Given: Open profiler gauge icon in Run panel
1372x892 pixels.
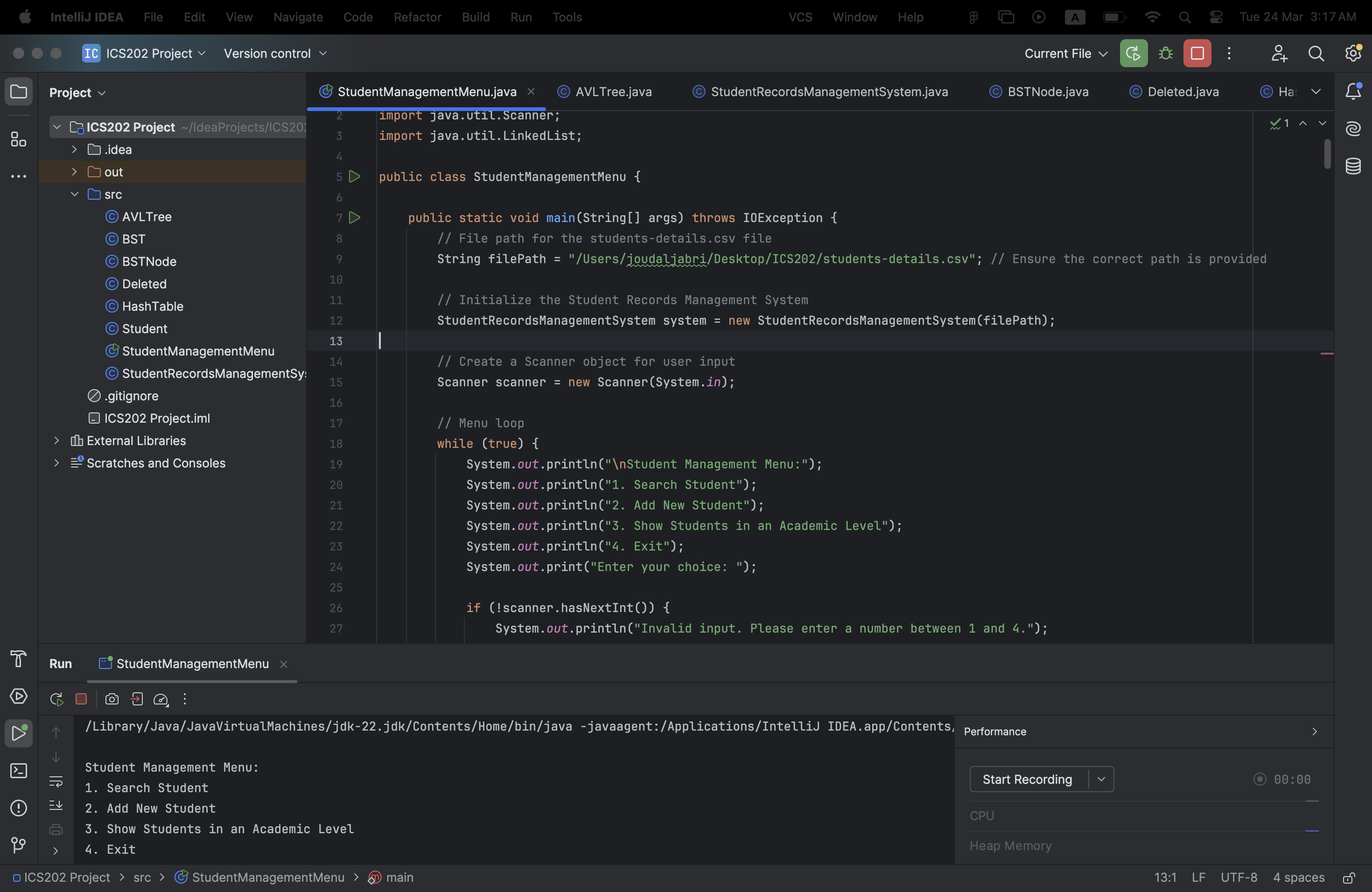Looking at the screenshot, I should 161,699.
